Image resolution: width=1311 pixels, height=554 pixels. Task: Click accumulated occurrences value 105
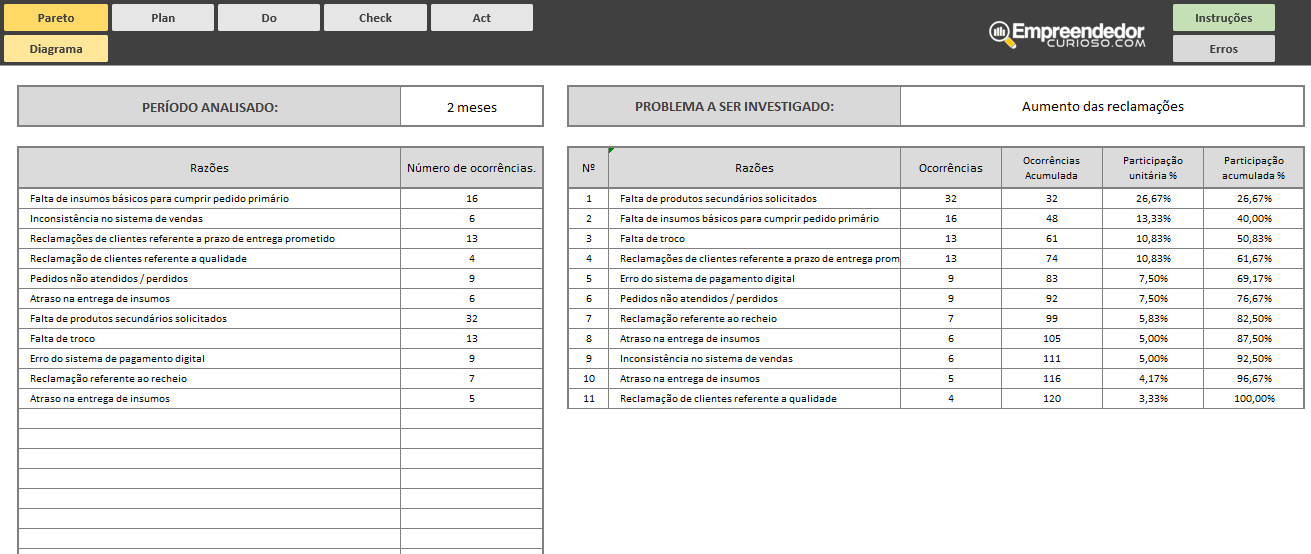pyautogui.click(x=1052, y=338)
